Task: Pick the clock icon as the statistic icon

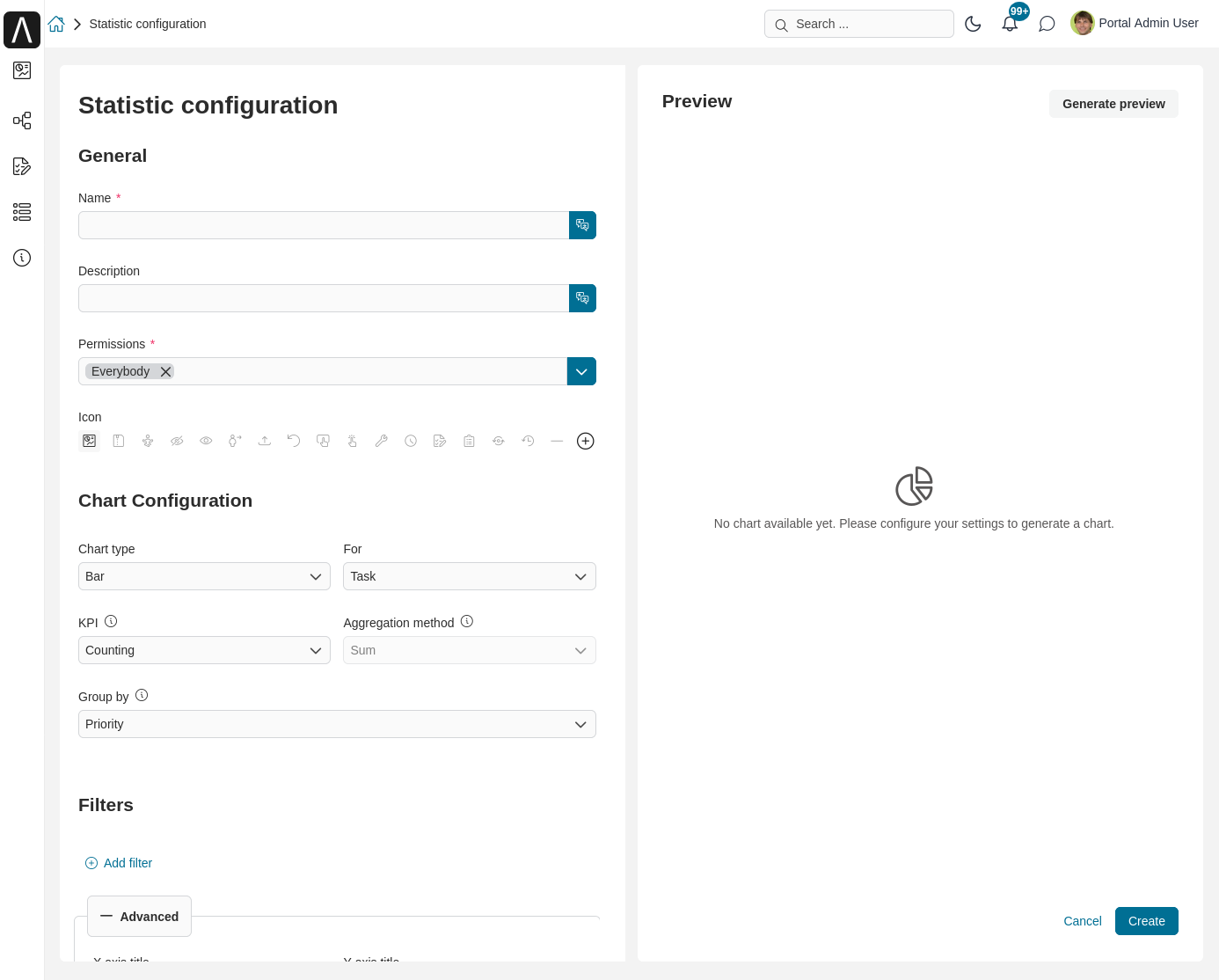Action: [411, 441]
